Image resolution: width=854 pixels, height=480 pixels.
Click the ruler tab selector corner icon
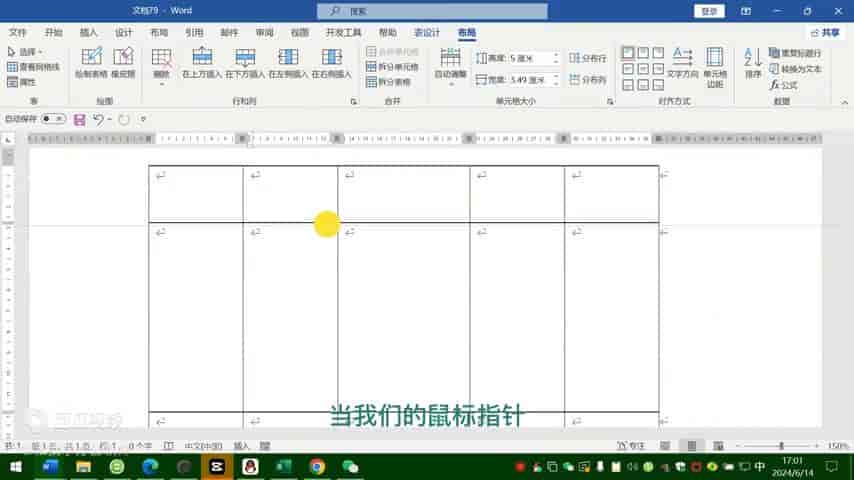point(8,140)
